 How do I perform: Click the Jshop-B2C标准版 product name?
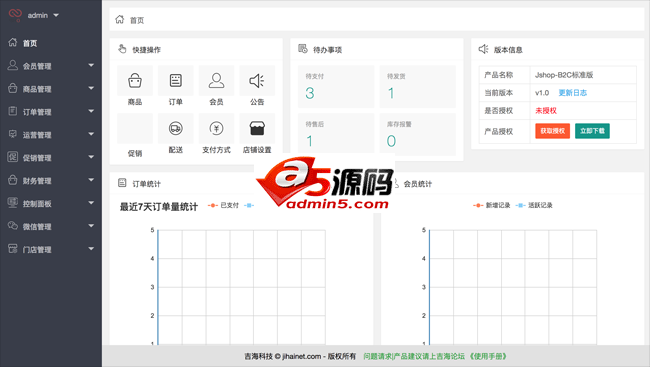click(x=564, y=75)
